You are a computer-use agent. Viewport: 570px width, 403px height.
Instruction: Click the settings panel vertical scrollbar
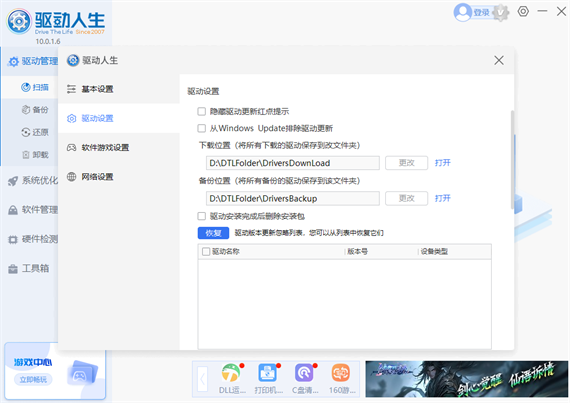tap(512, 160)
